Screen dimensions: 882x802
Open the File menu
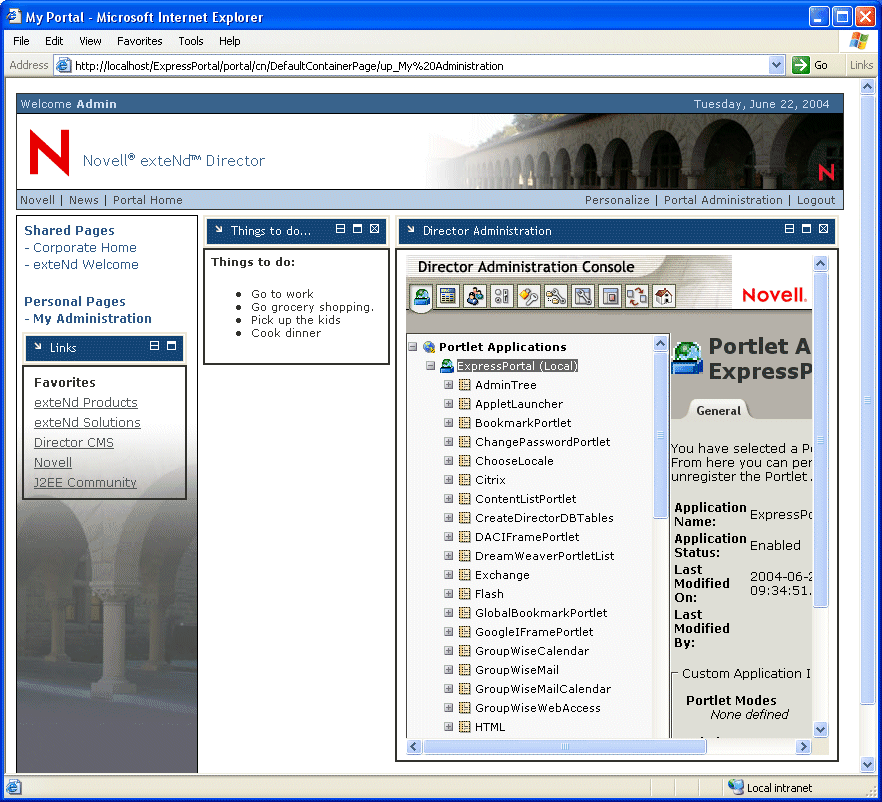point(21,41)
